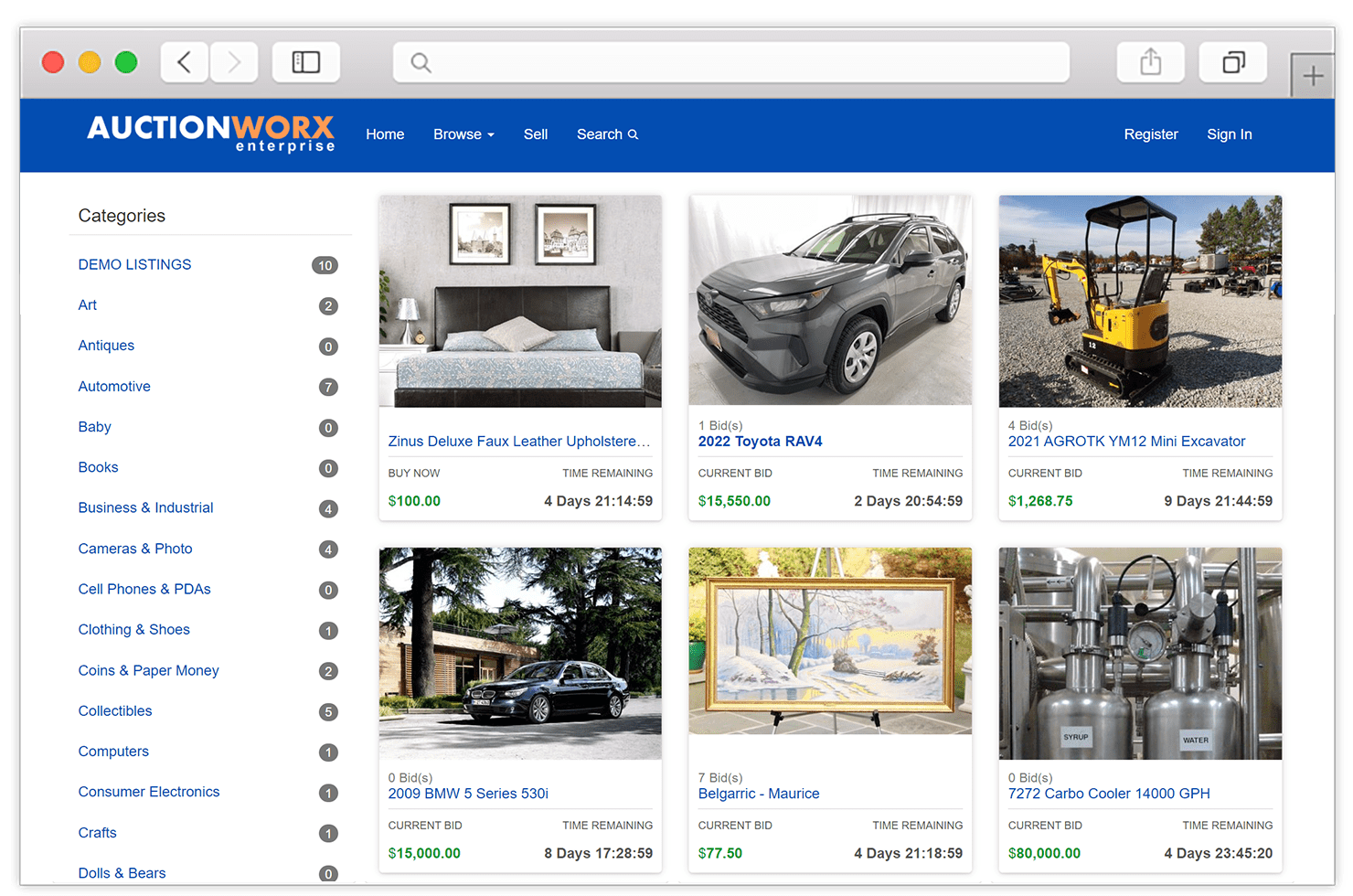This screenshot has height=896, width=1353.
Task: Open the Belgarric painting listing photo
Action: 830,641
